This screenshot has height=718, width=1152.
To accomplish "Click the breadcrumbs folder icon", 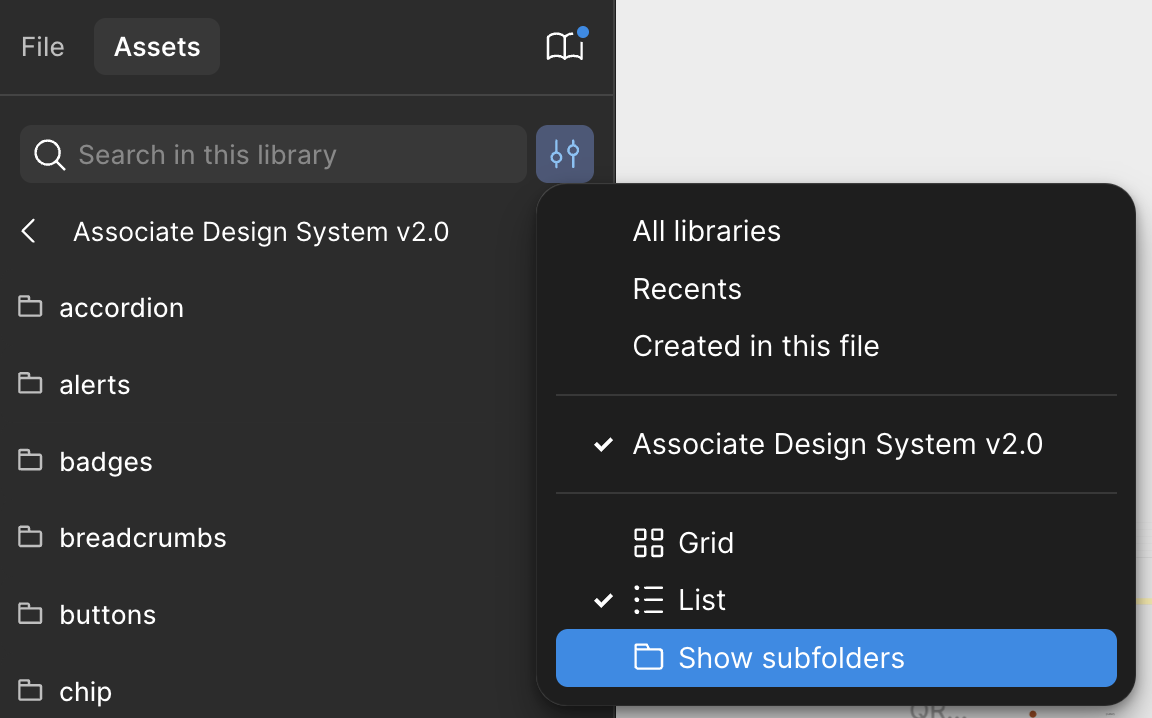I will tap(30, 536).
